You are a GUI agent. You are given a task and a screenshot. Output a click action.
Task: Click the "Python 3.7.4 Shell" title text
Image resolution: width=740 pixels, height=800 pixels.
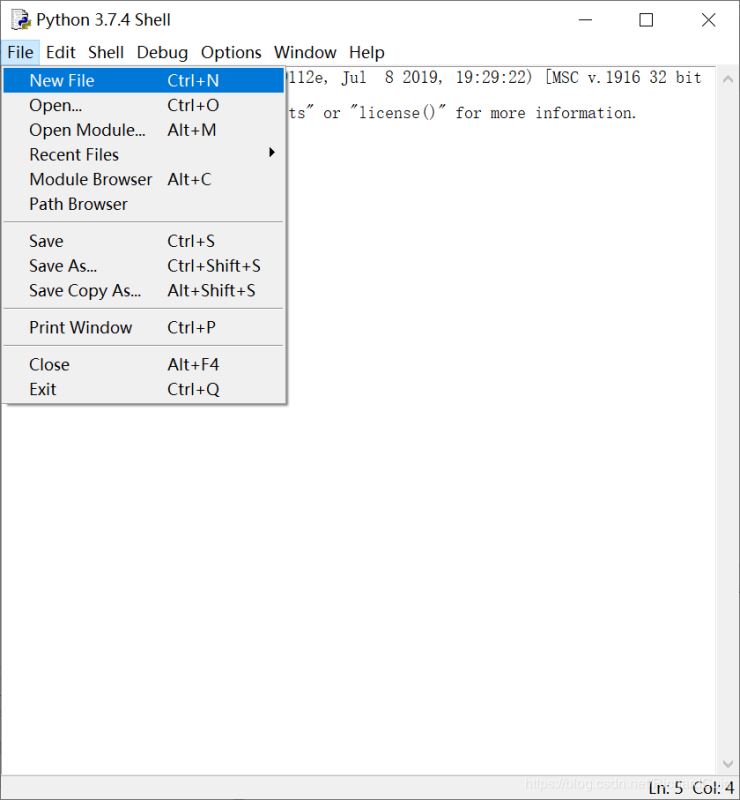(x=104, y=20)
